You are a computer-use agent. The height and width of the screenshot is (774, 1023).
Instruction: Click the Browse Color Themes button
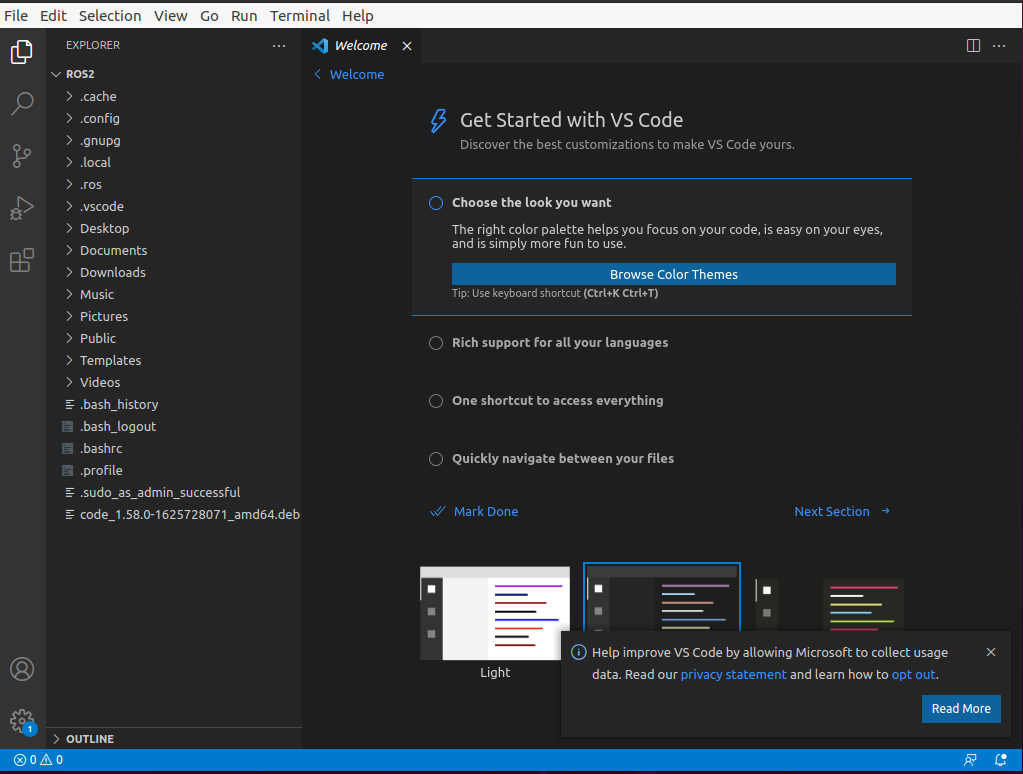(x=673, y=275)
